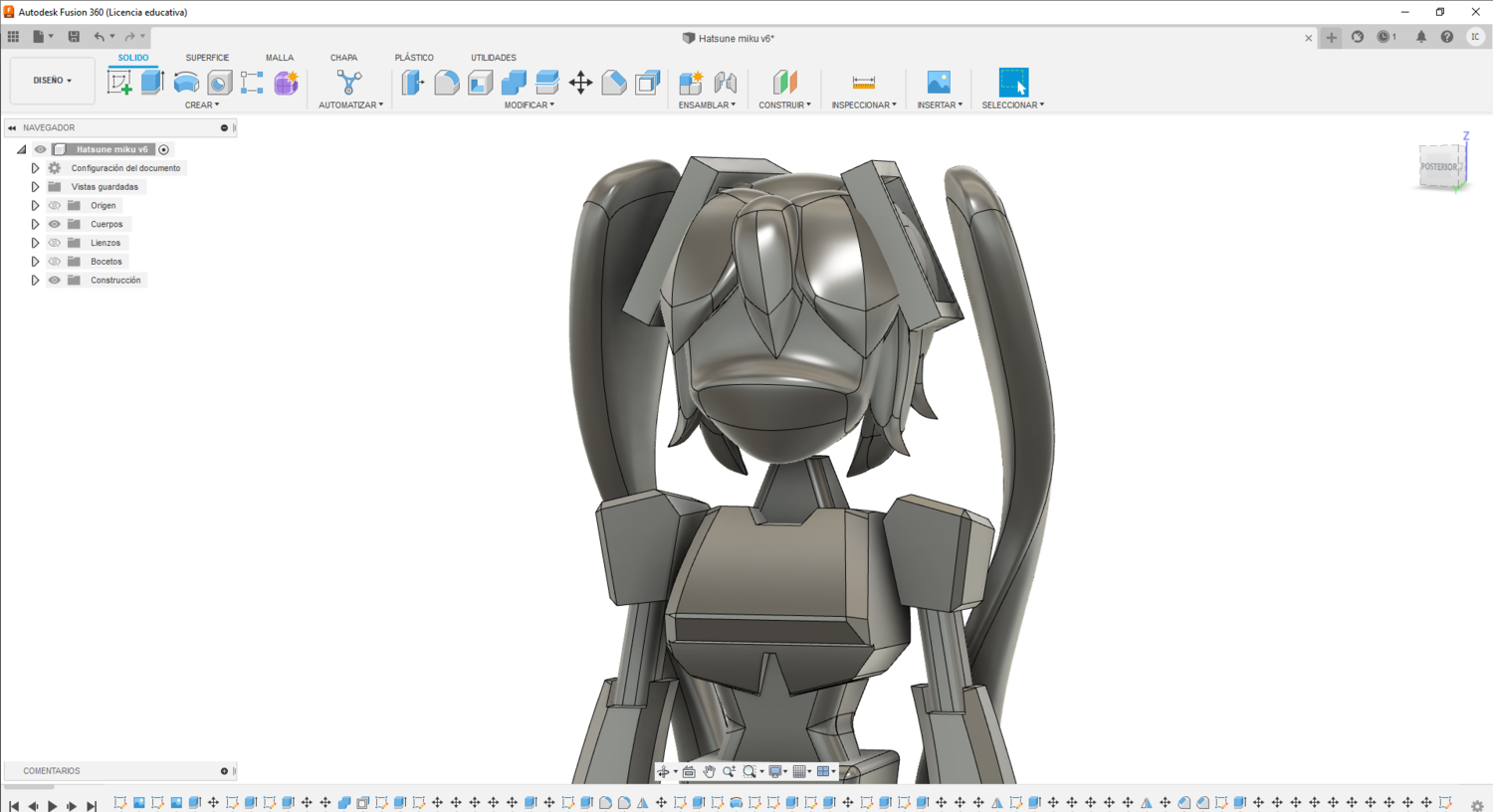Open the INSPECCIONAR menu label

click(x=863, y=104)
